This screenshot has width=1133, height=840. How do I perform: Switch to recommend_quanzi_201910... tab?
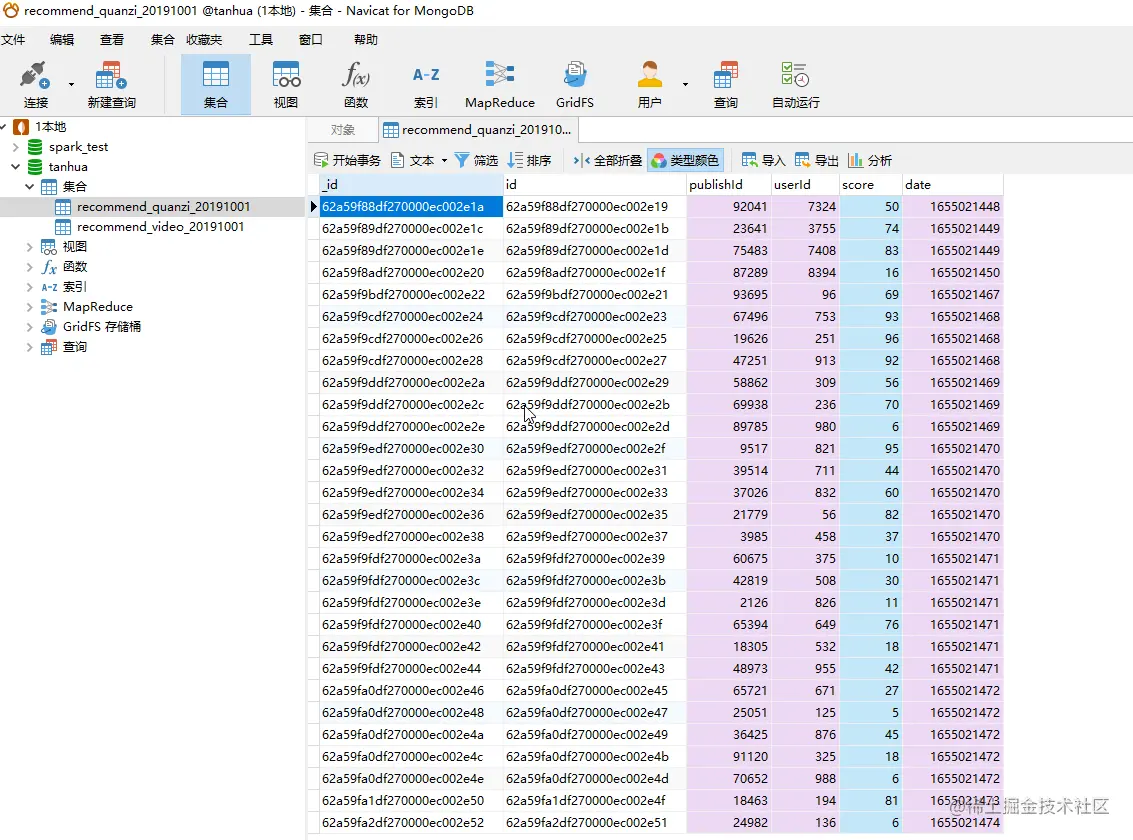(x=478, y=130)
